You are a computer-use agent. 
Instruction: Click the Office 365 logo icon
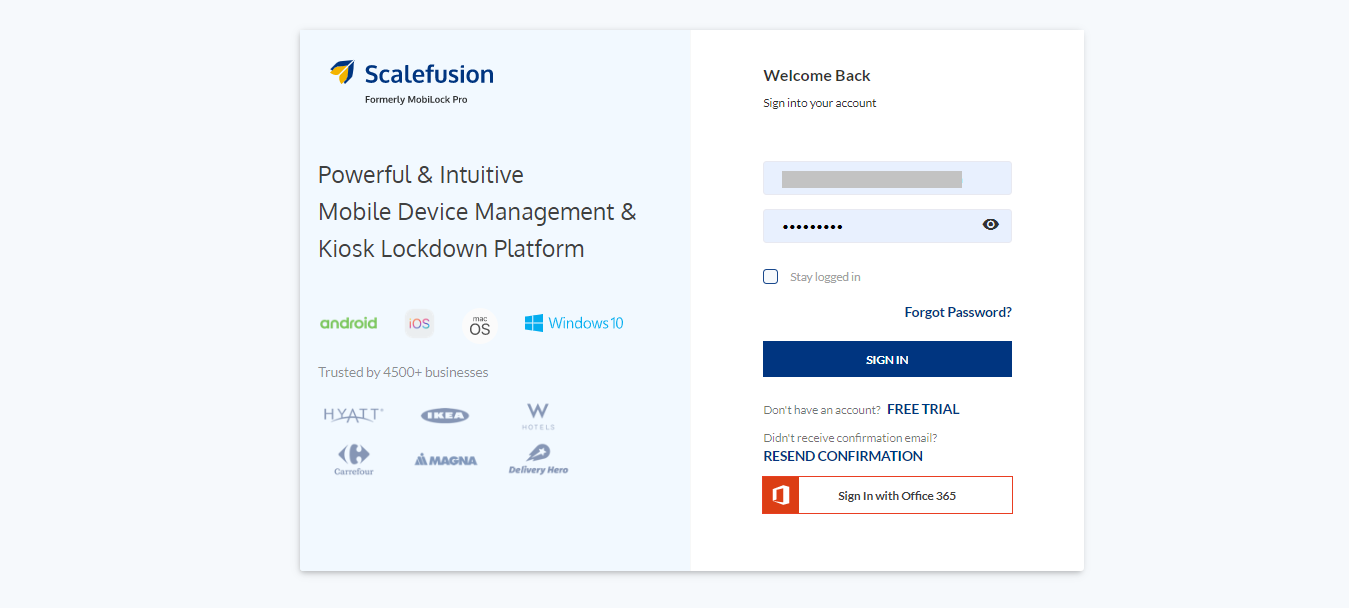[x=781, y=495]
